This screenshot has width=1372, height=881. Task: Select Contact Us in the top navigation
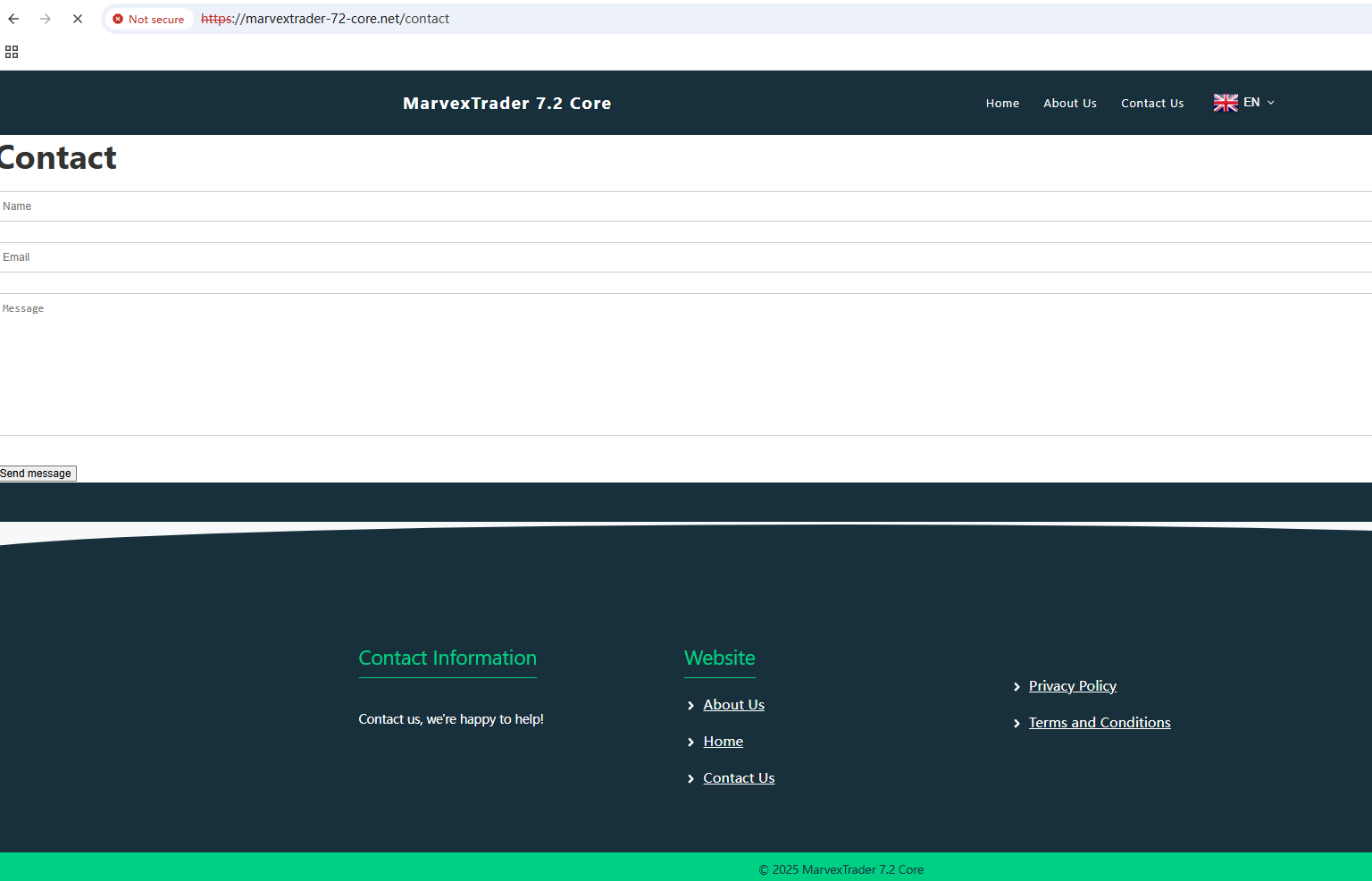pos(1152,104)
